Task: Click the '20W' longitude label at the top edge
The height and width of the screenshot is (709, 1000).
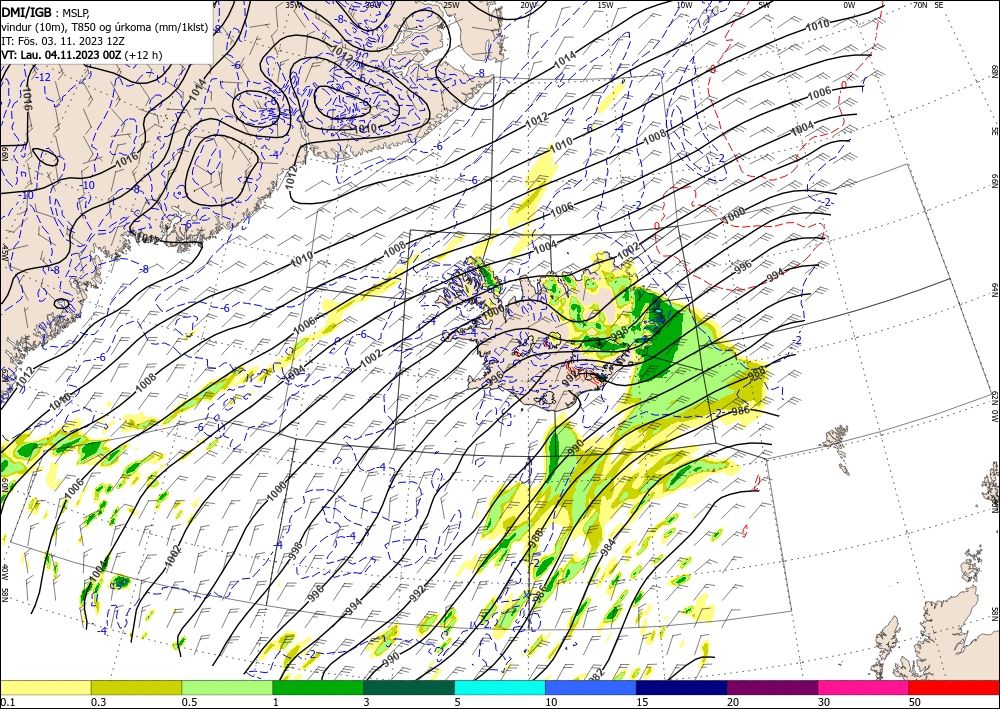Action: pyautogui.click(x=528, y=5)
